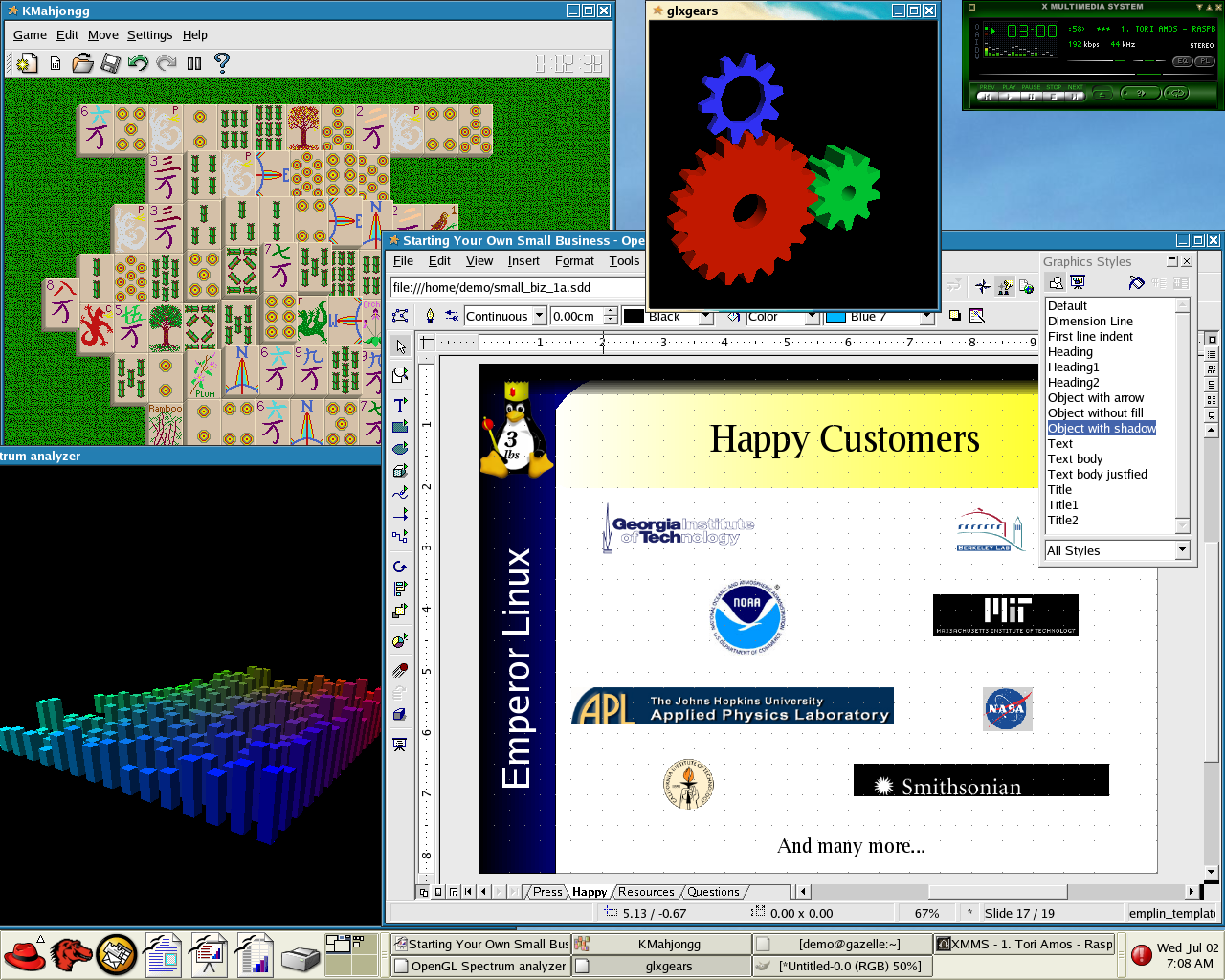The width and height of the screenshot is (1225, 980).
Task: Switch to OpenGL Spectrum analyzer taskbar button
Action: 480,966
